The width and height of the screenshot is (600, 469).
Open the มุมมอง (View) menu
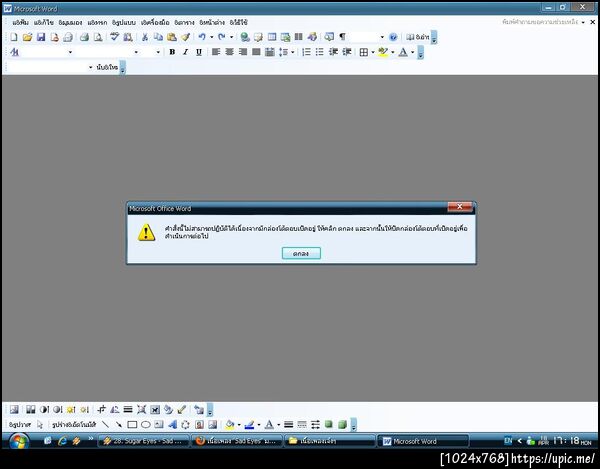coord(70,23)
